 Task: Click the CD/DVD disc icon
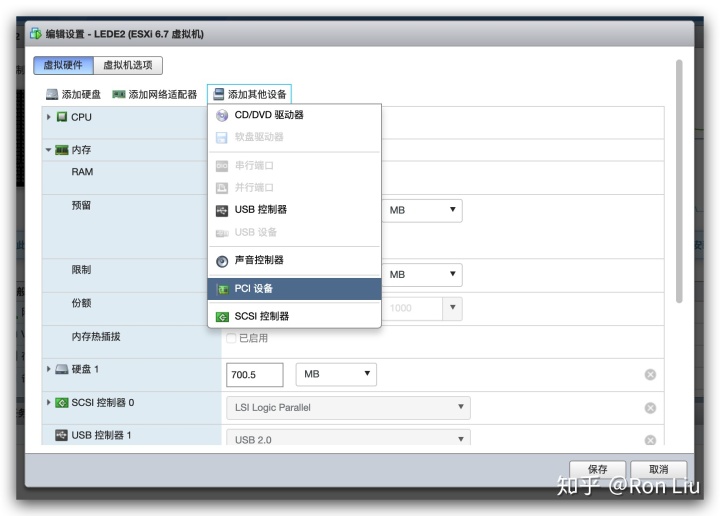(x=222, y=115)
